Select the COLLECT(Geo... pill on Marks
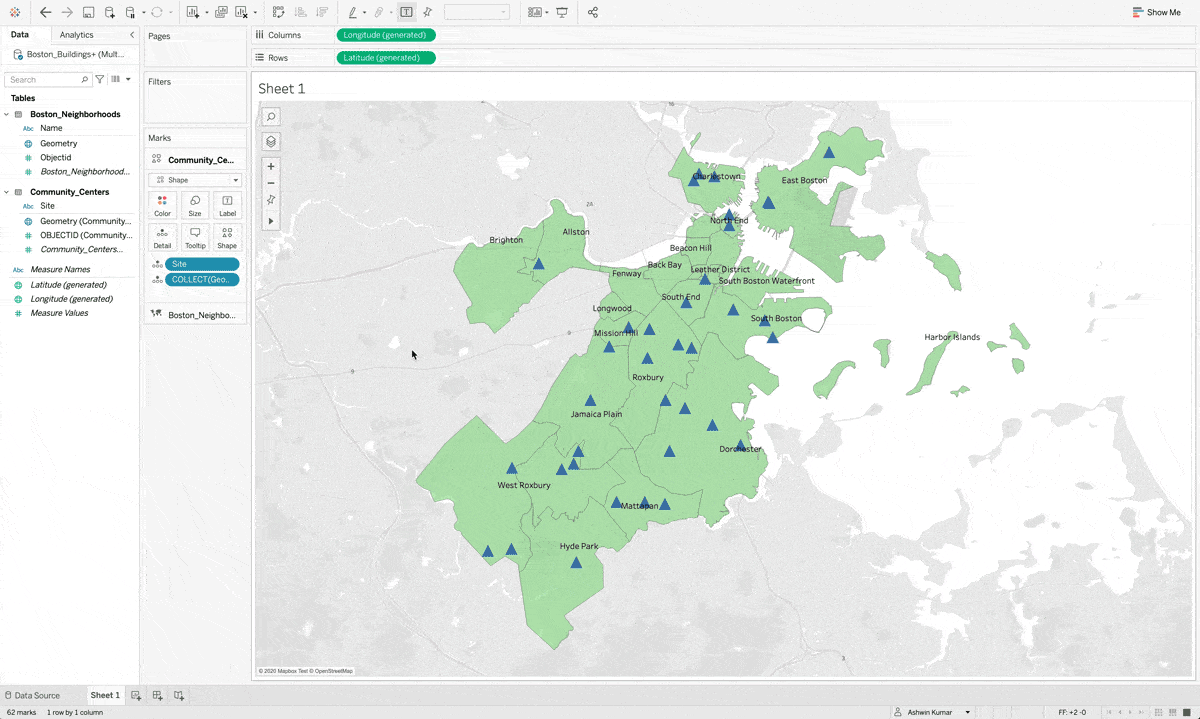Screen dimensions: 1200x719 pyautogui.click(x=203, y=280)
